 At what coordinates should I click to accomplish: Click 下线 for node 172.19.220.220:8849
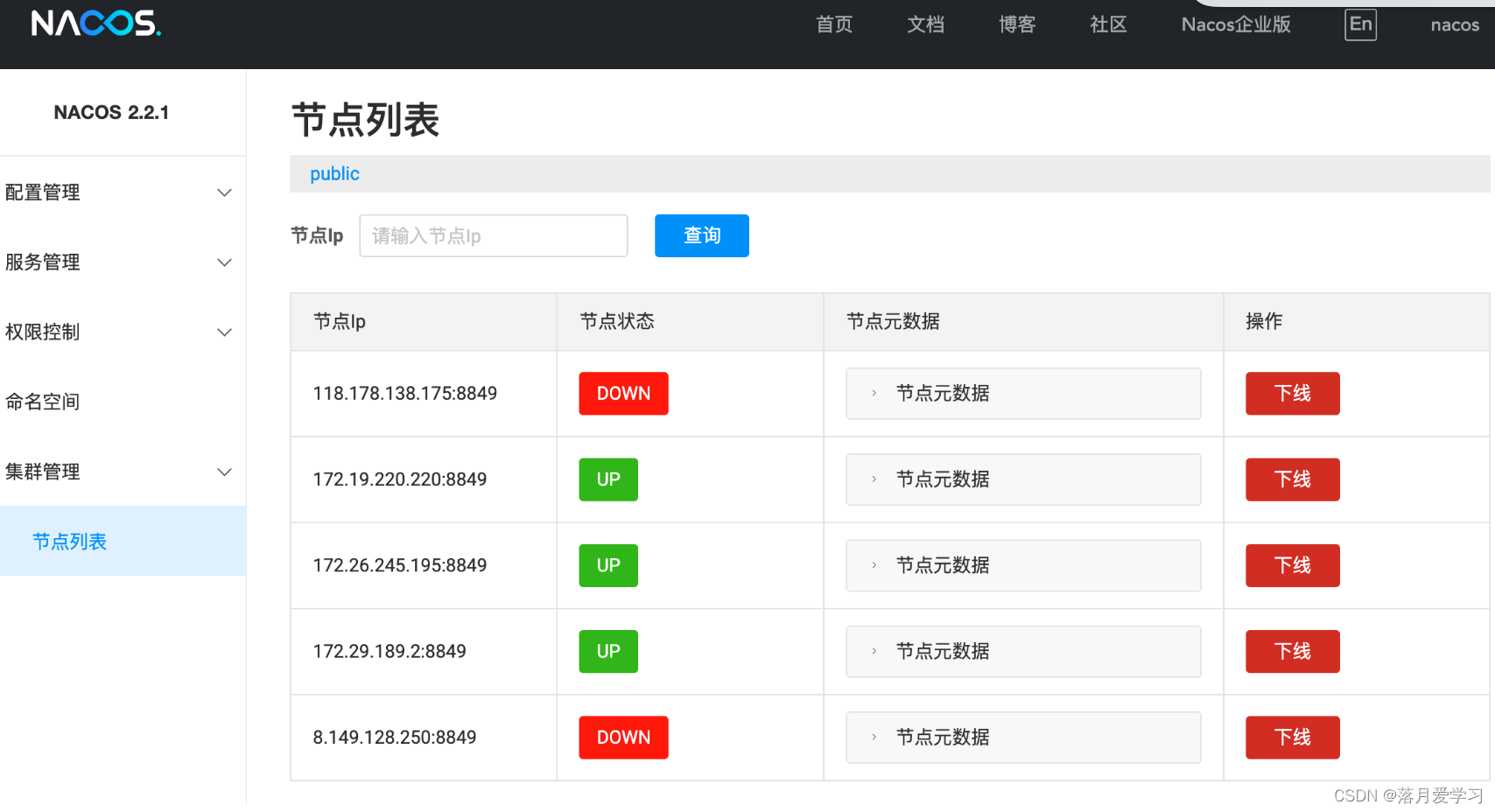[1293, 479]
